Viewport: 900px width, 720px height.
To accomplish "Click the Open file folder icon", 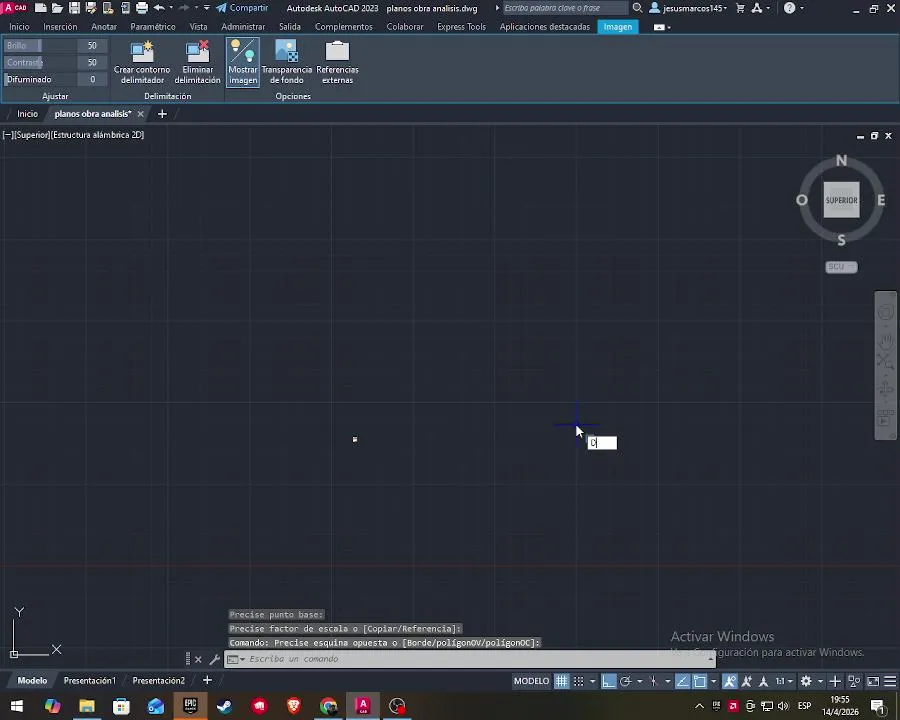I will (57, 8).
